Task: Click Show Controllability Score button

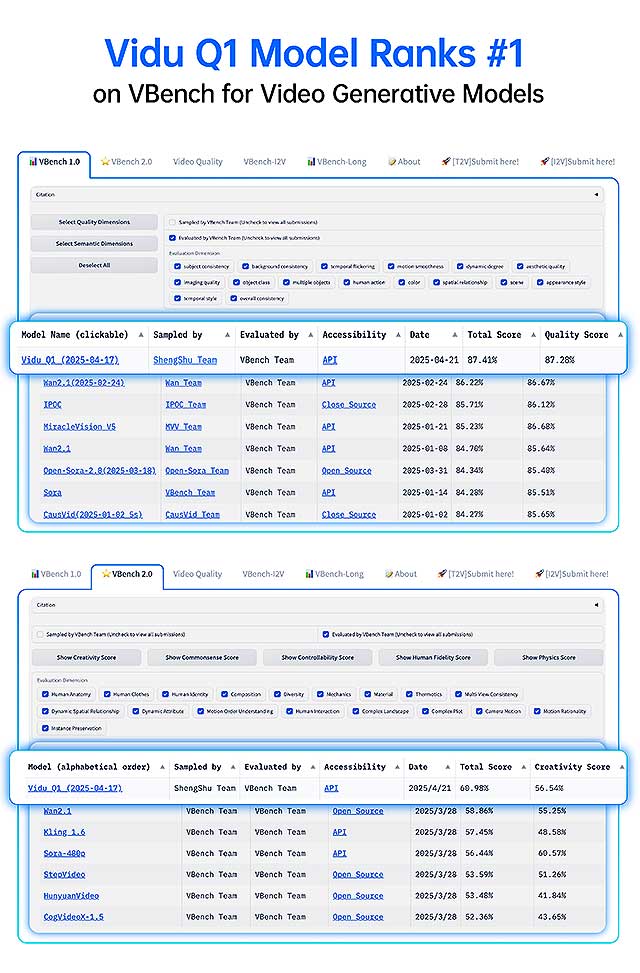Action: click(x=317, y=657)
